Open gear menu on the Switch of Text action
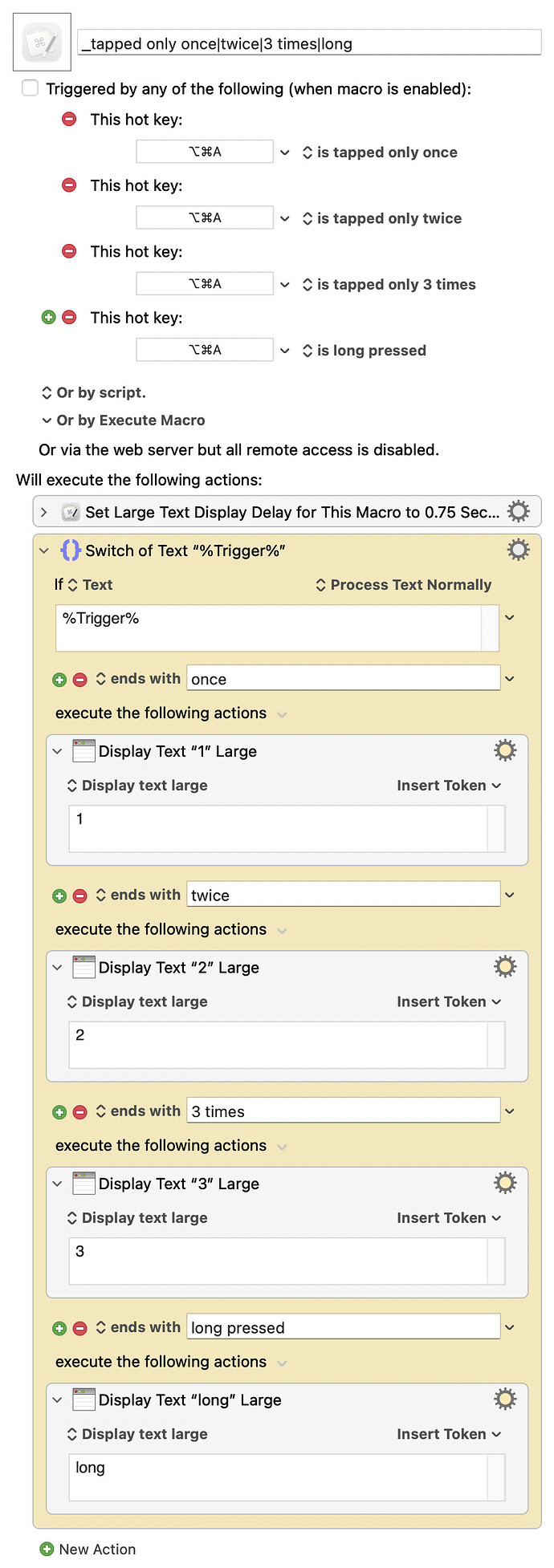 tap(518, 550)
